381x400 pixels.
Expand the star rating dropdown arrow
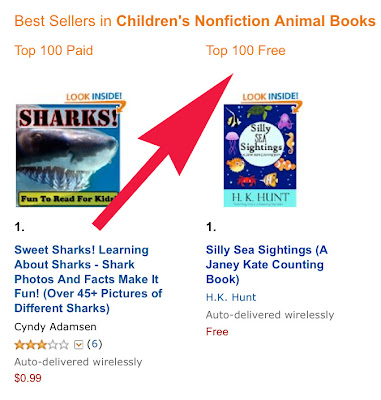click(78, 344)
